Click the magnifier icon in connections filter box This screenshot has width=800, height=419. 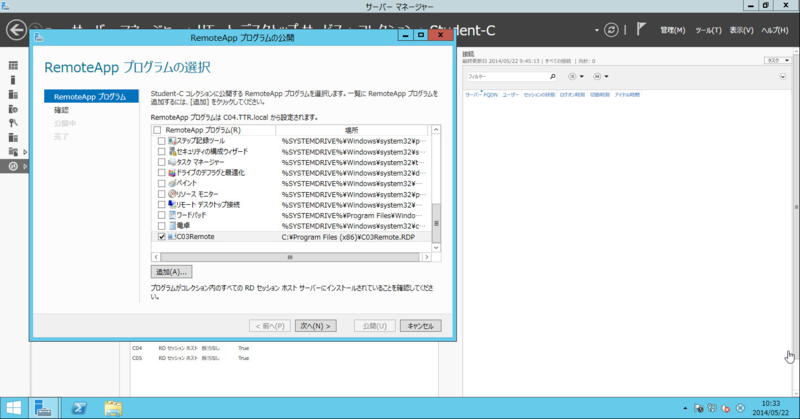[x=552, y=77]
